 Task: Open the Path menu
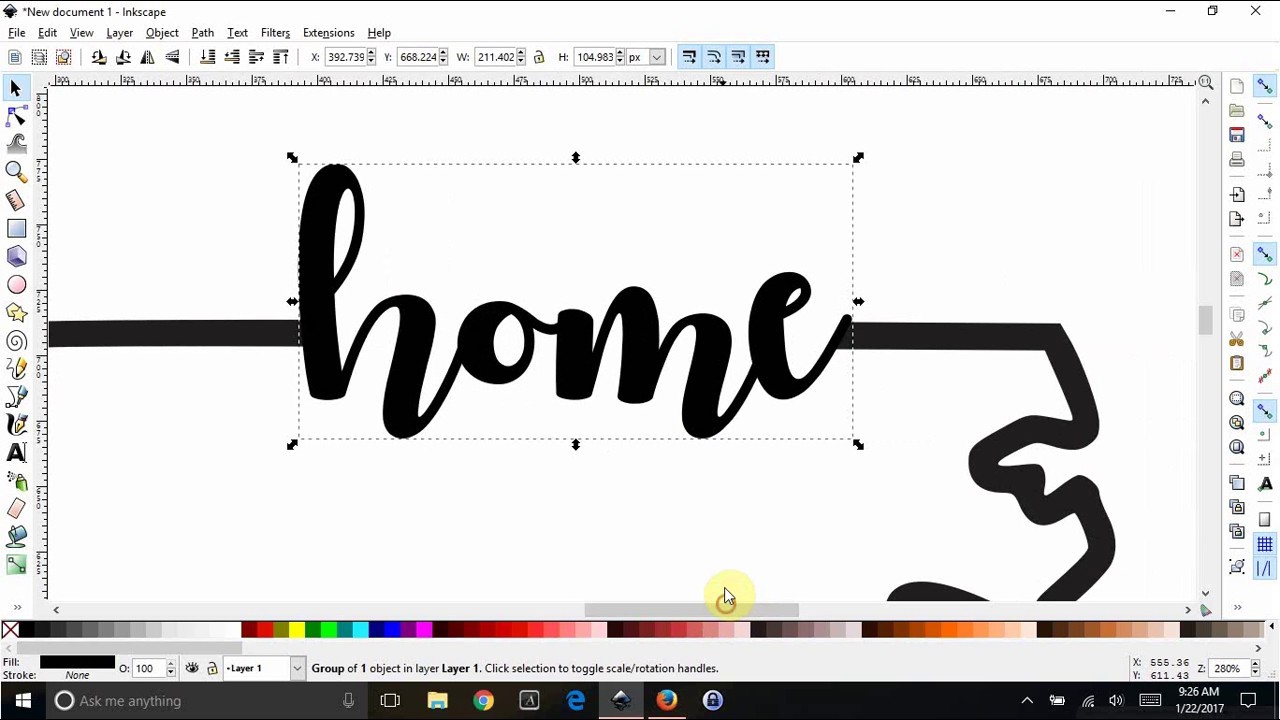[x=202, y=33]
